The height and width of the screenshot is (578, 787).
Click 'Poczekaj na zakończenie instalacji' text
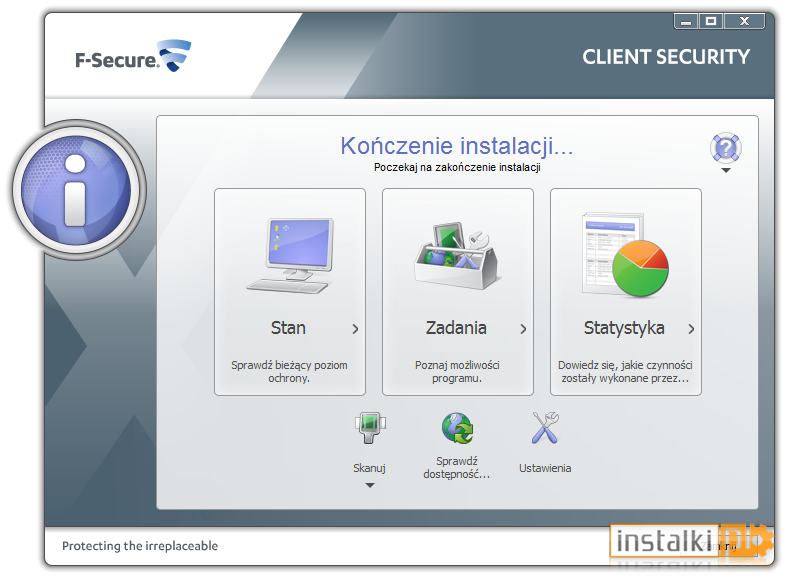[x=457, y=167]
